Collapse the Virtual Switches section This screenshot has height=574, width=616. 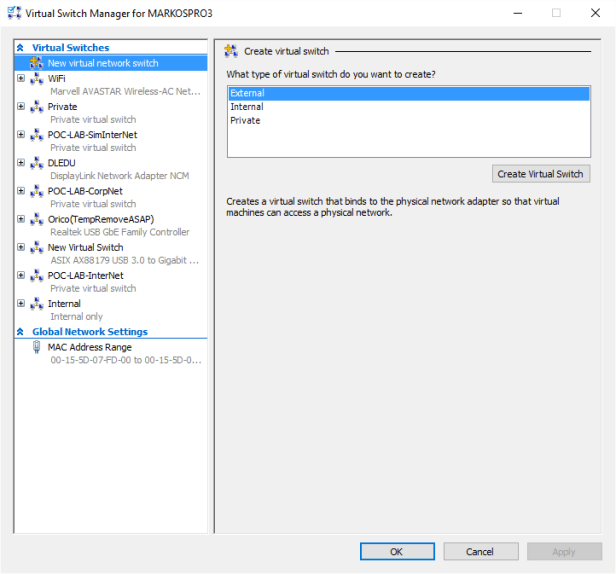[x=21, y=48]
